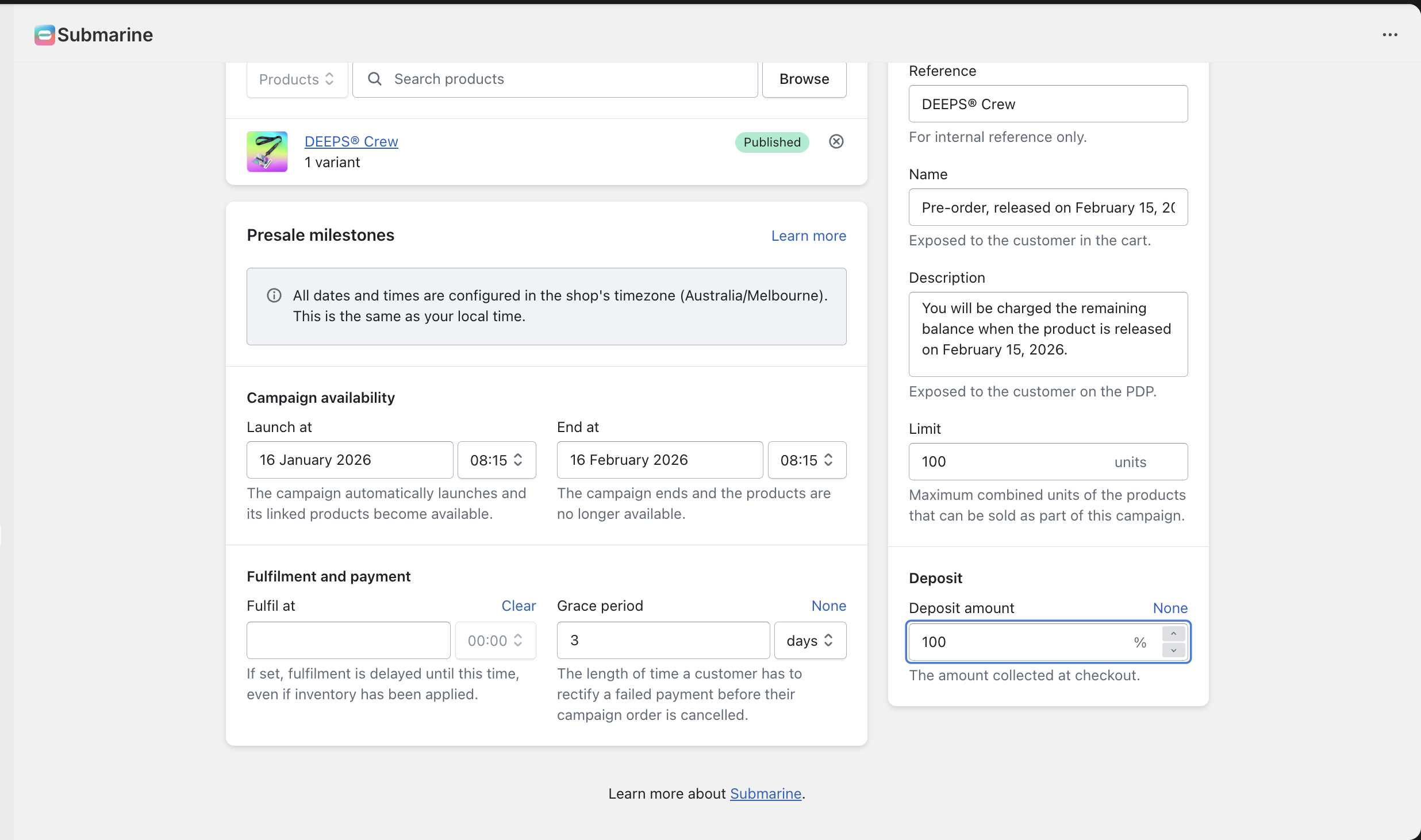Image resolution: width=1421 pixels, height=840 pixels.
Task: Decrease deposit amount with down stepper arrow
Action: tap(1173, 650)
